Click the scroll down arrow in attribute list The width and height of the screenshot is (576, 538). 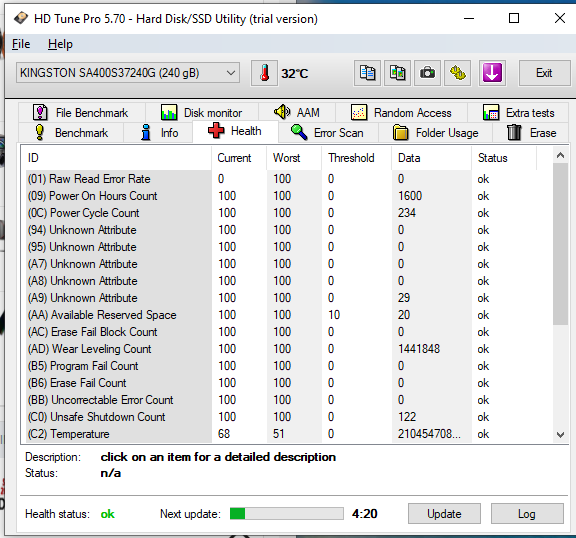[x=560, y=435]
